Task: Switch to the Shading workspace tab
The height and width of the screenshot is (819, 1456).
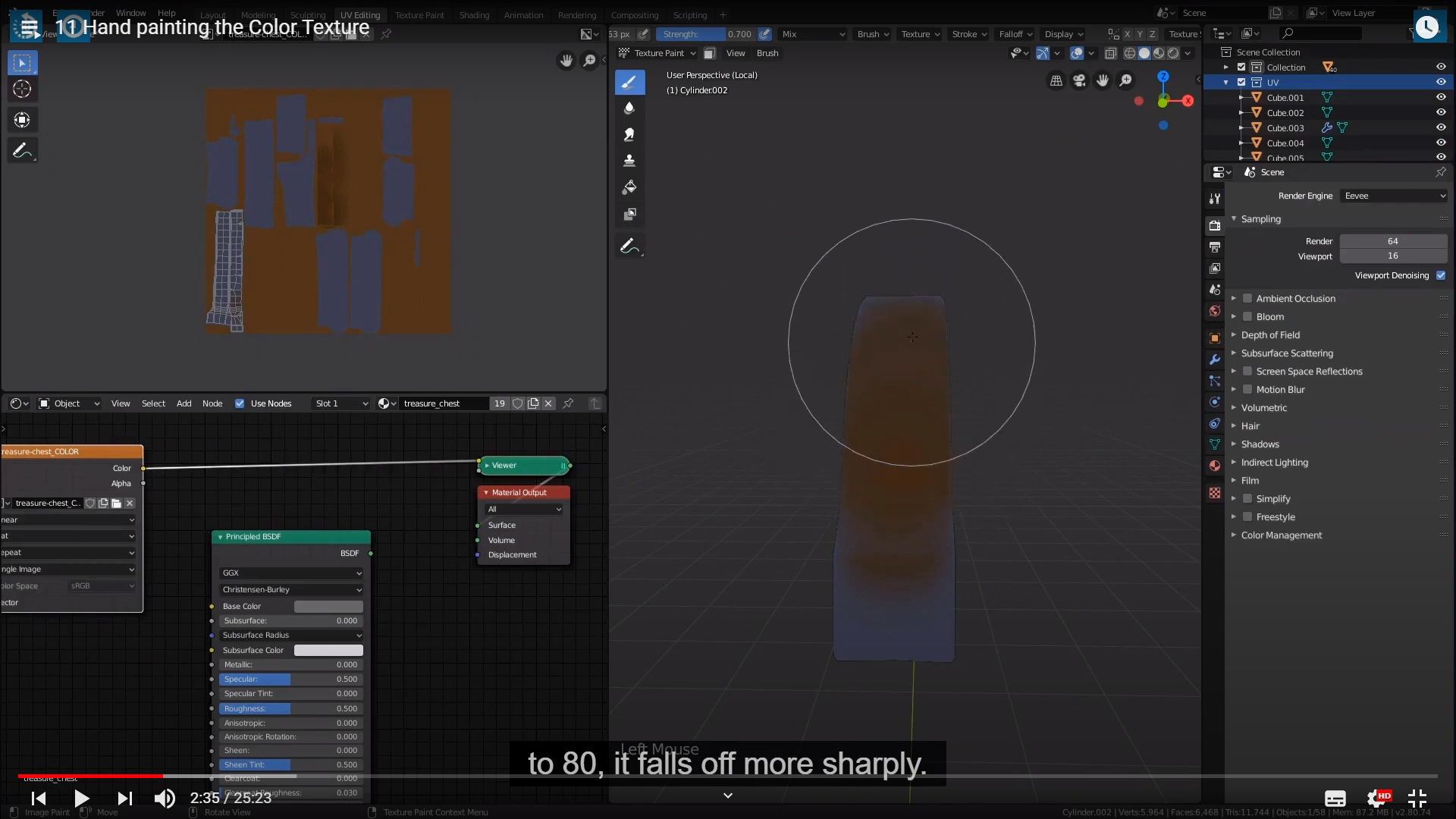Action: coord(474,15)
